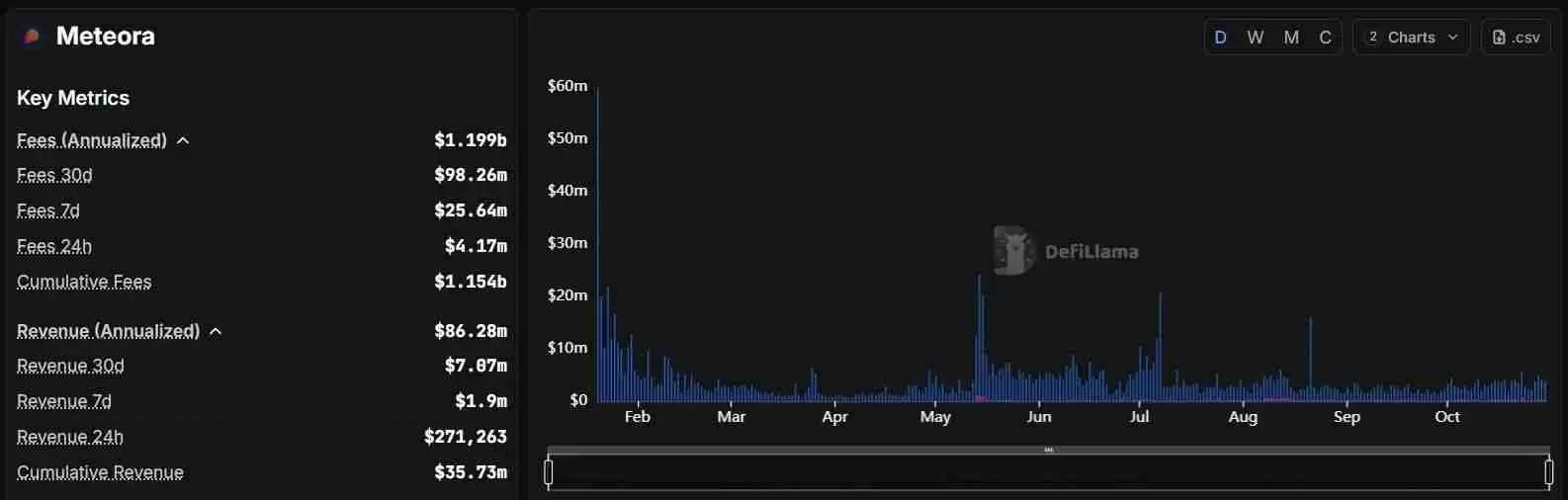This screenshot has height=500, width=1568.
Task: Collapse the Revenue (Annualized) section
Action: click(x=216, y=332)
